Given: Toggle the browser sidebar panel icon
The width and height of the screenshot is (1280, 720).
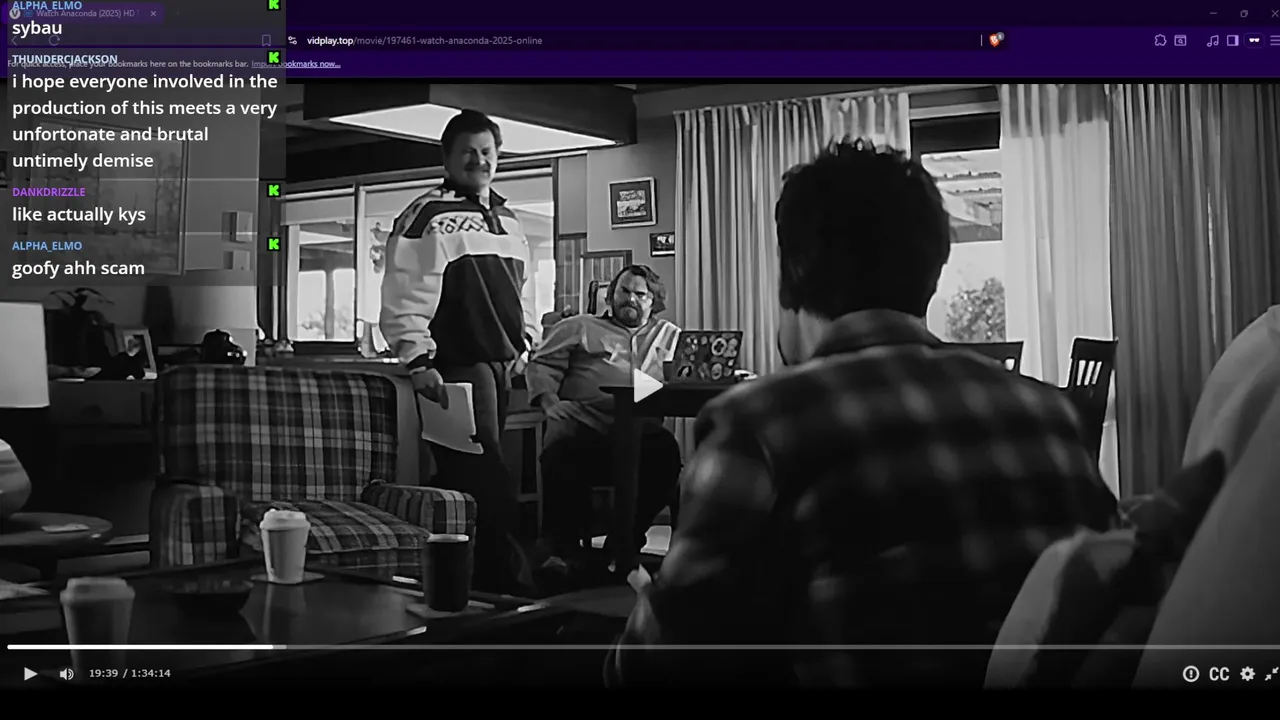Looking at the screenshot, I should pos(1232,40).
